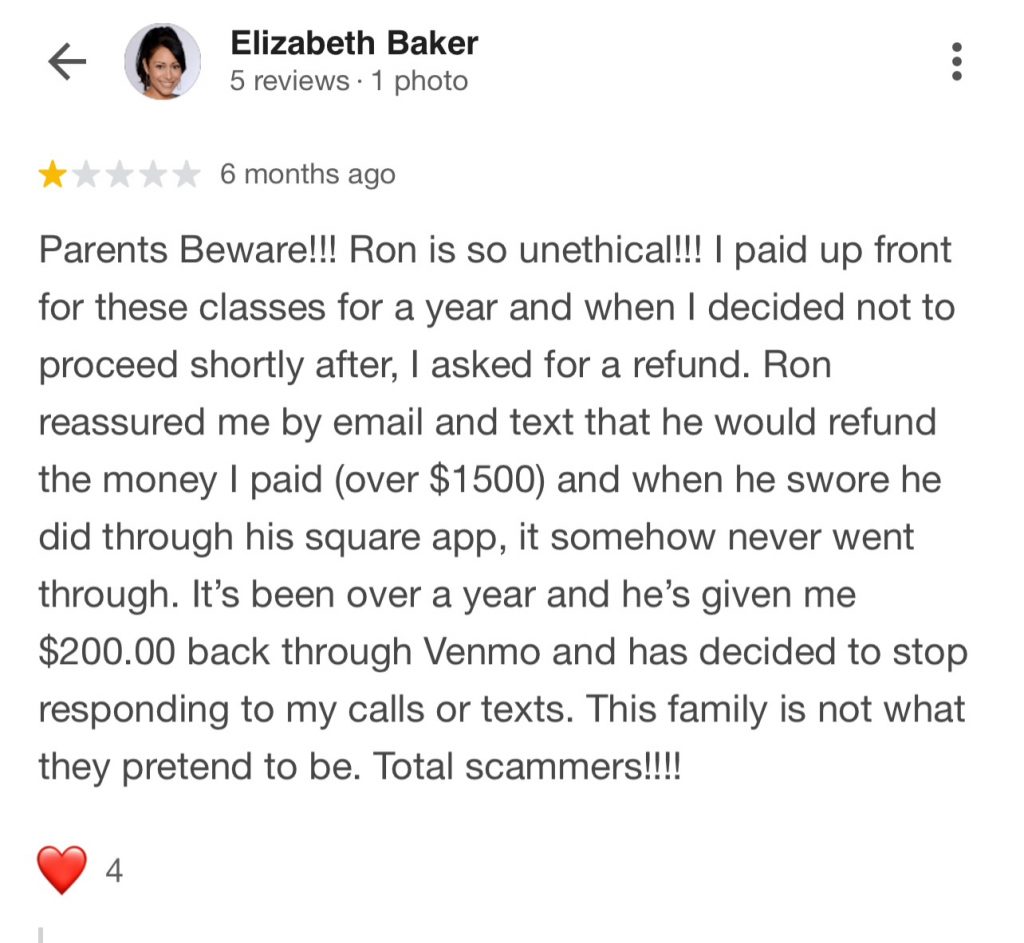Click the third gray rating star
The height and width of the screenshot is (943, 1024).
(x=121, y=176)
